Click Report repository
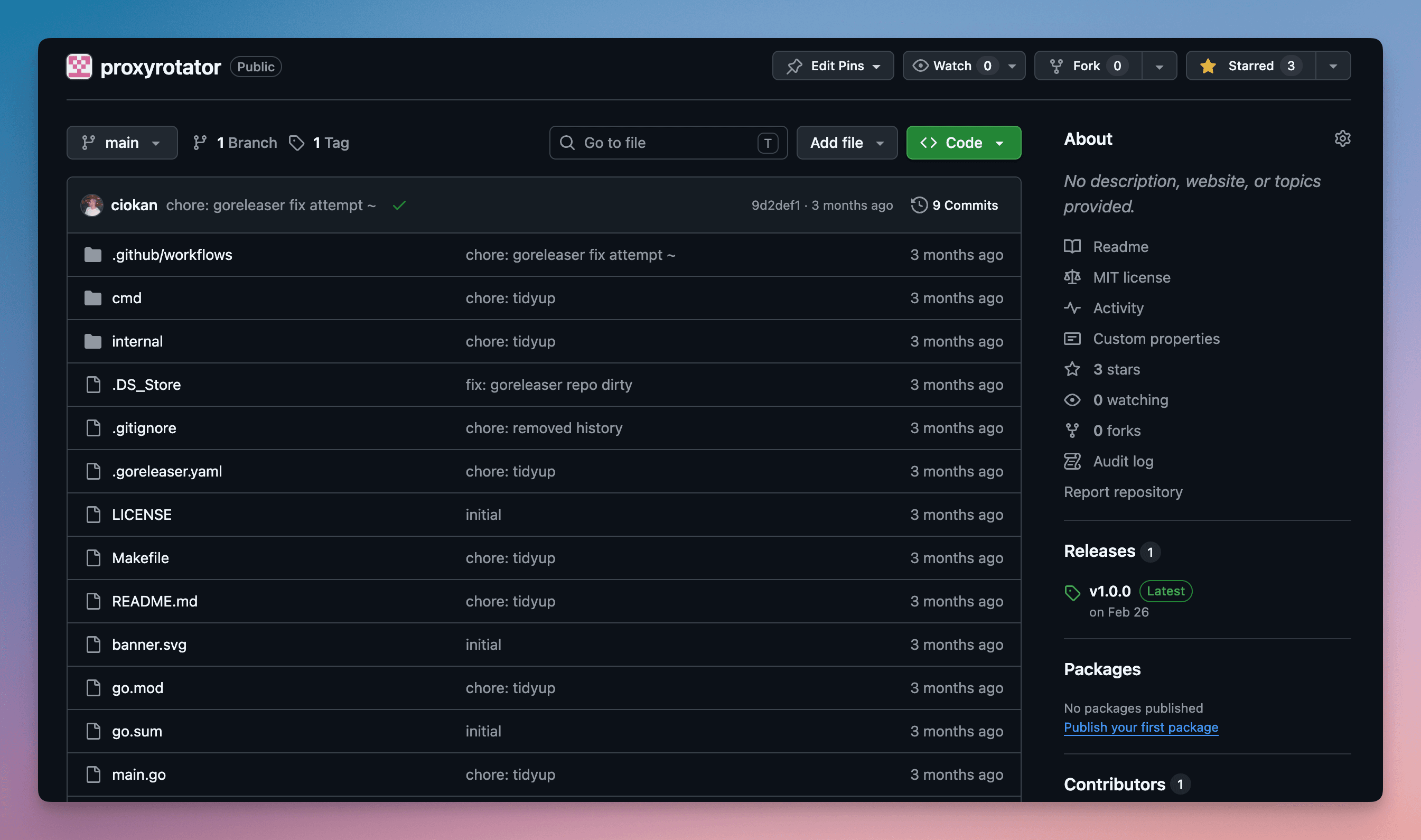This screenshot has width=1421, height=840. click(x=1124, y=492)
